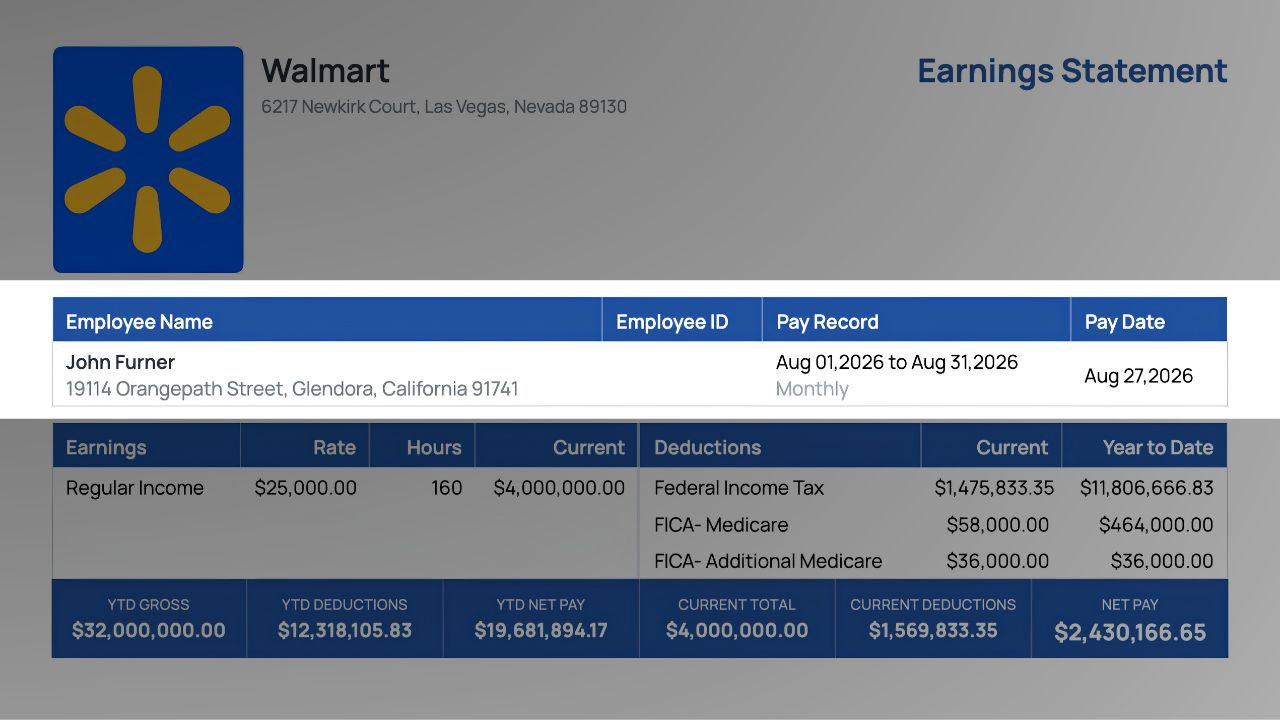Viewport: 1280px width, 720px height.
Task: Select employee name John Furner
Action: [120, 362]
